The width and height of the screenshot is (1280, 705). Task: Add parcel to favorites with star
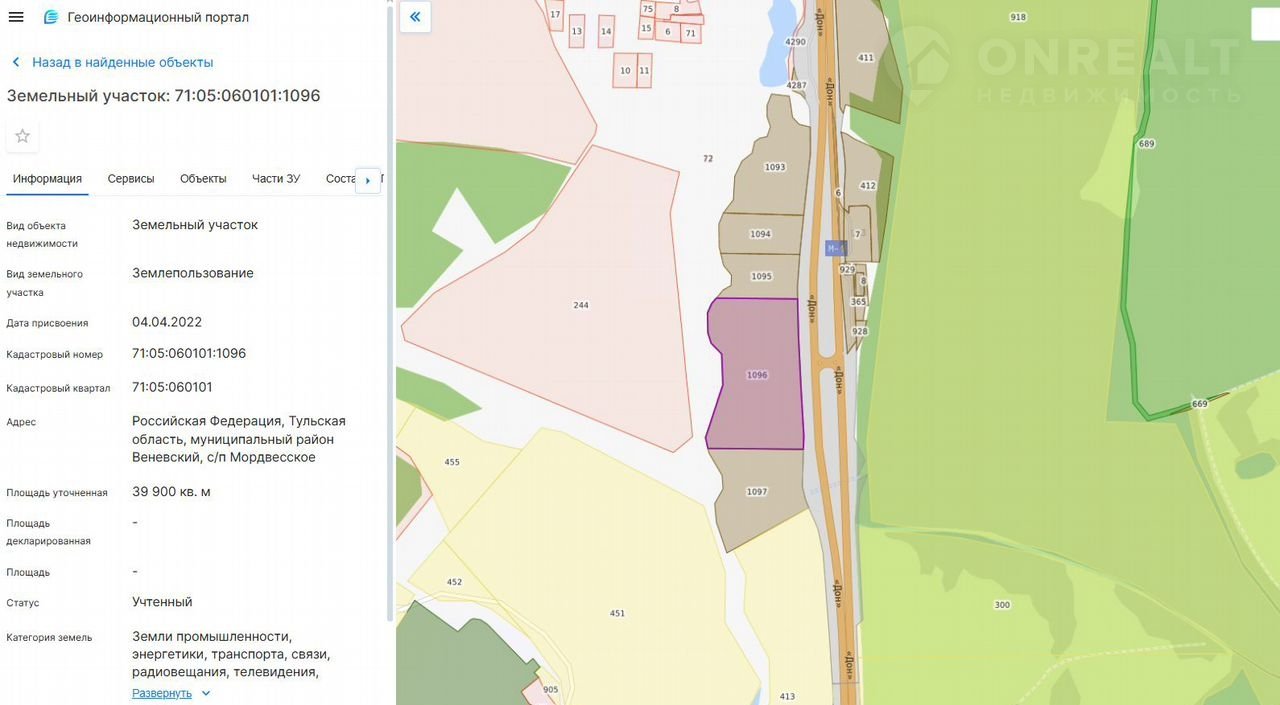tap(22, 136)
